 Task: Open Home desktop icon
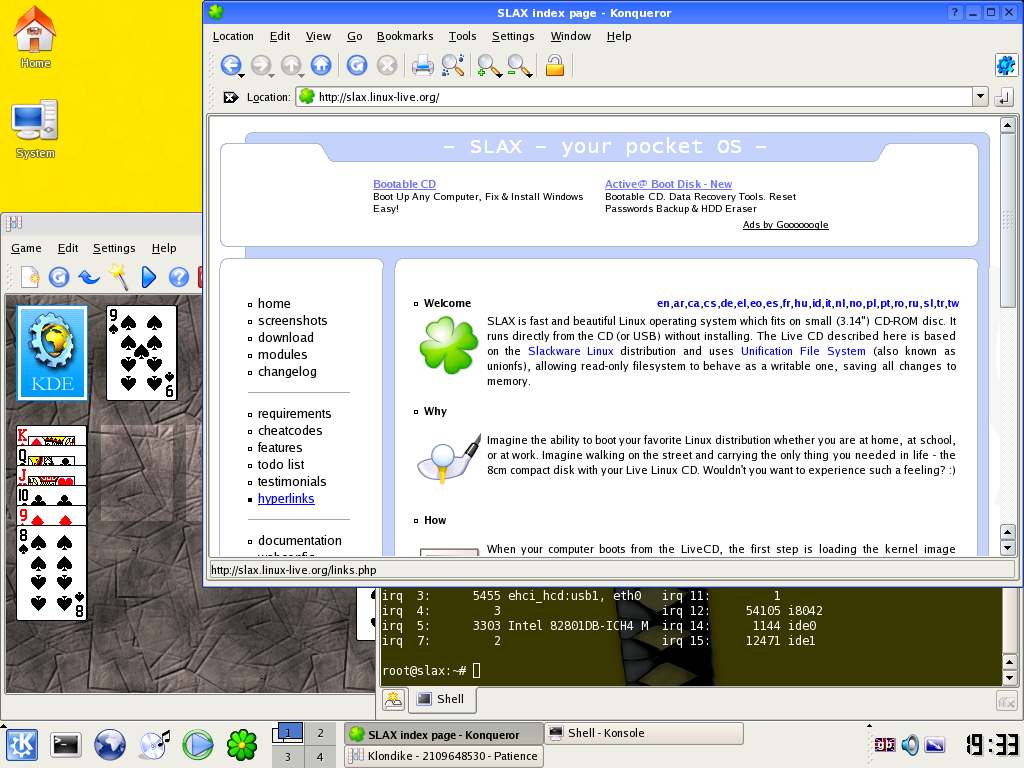click(35, 37)
